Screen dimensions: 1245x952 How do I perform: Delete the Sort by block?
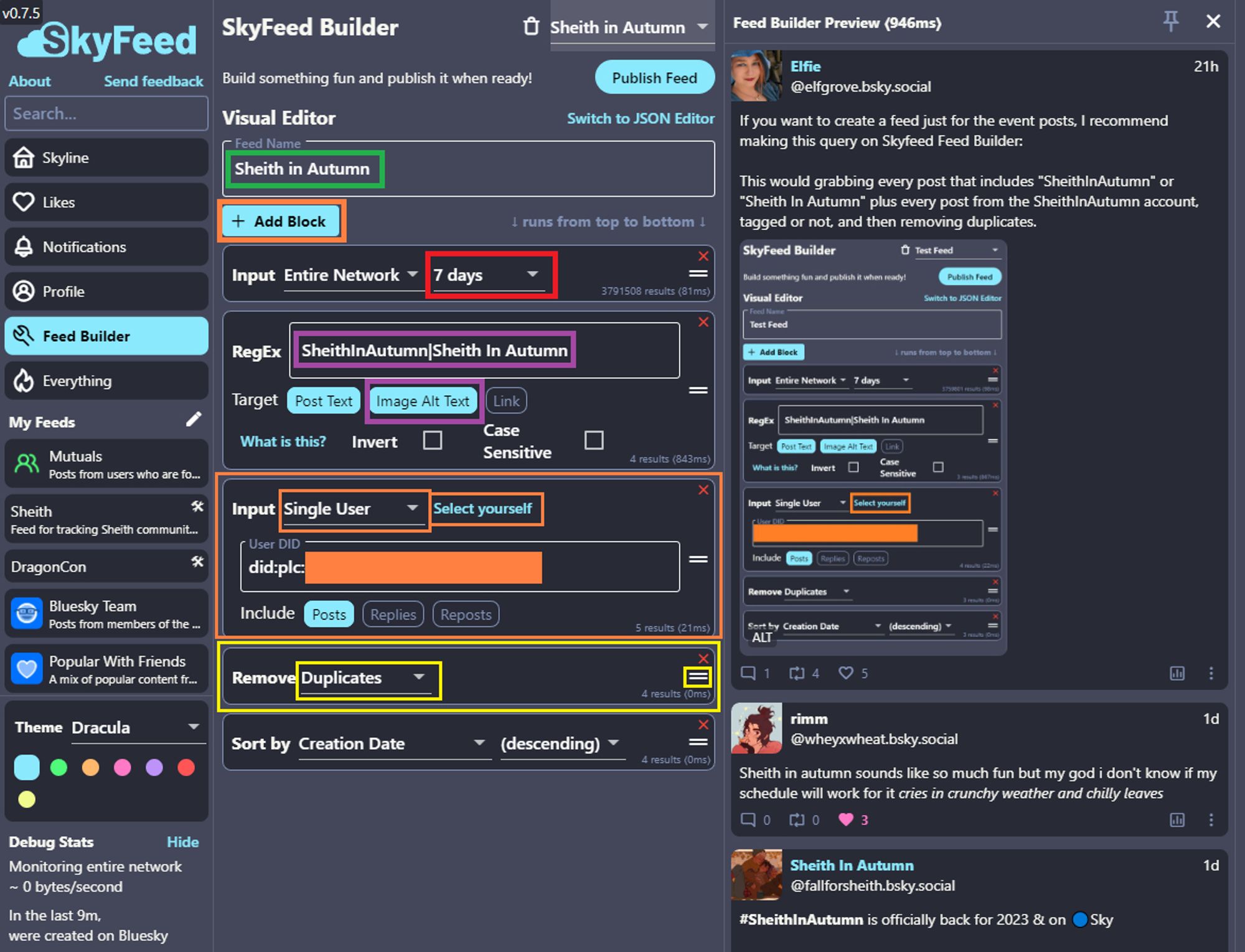pos(703,725)
